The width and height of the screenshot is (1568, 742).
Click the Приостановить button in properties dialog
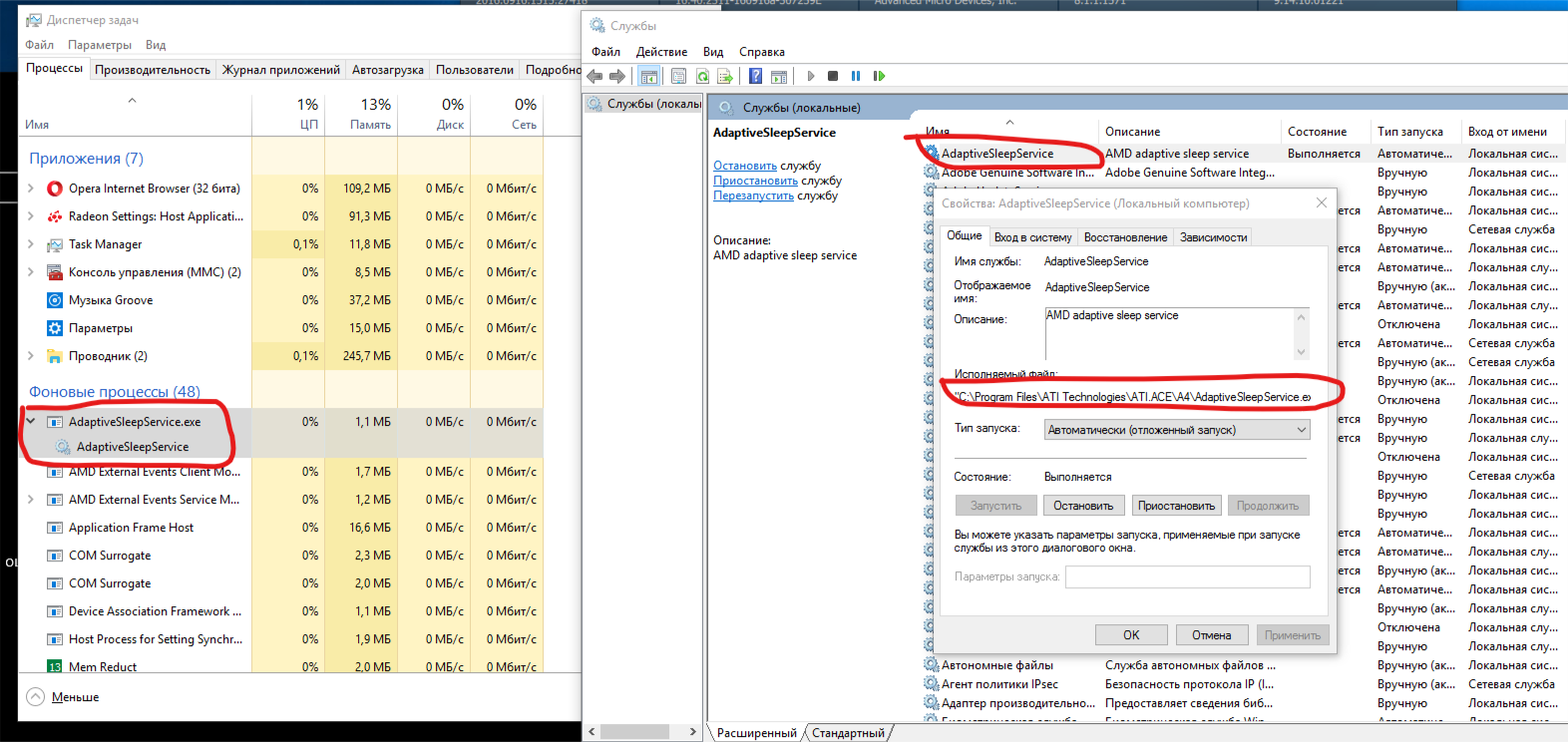[1177, 506]
